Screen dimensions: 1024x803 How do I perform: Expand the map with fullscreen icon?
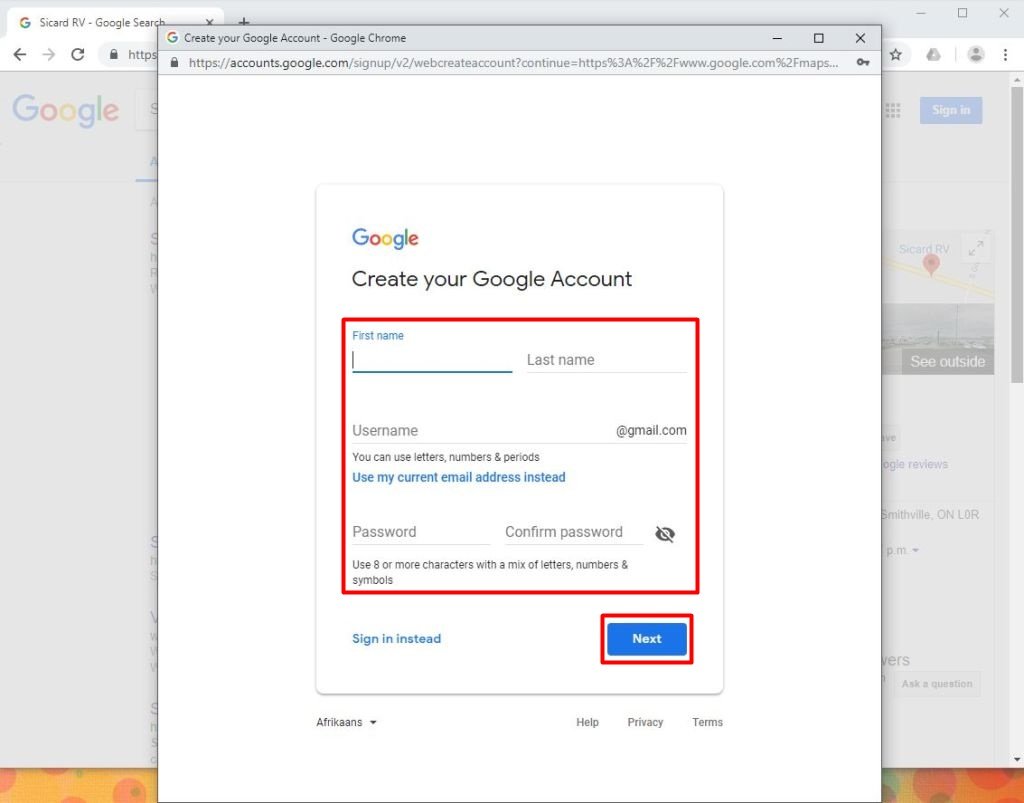(x=976, y=248)
